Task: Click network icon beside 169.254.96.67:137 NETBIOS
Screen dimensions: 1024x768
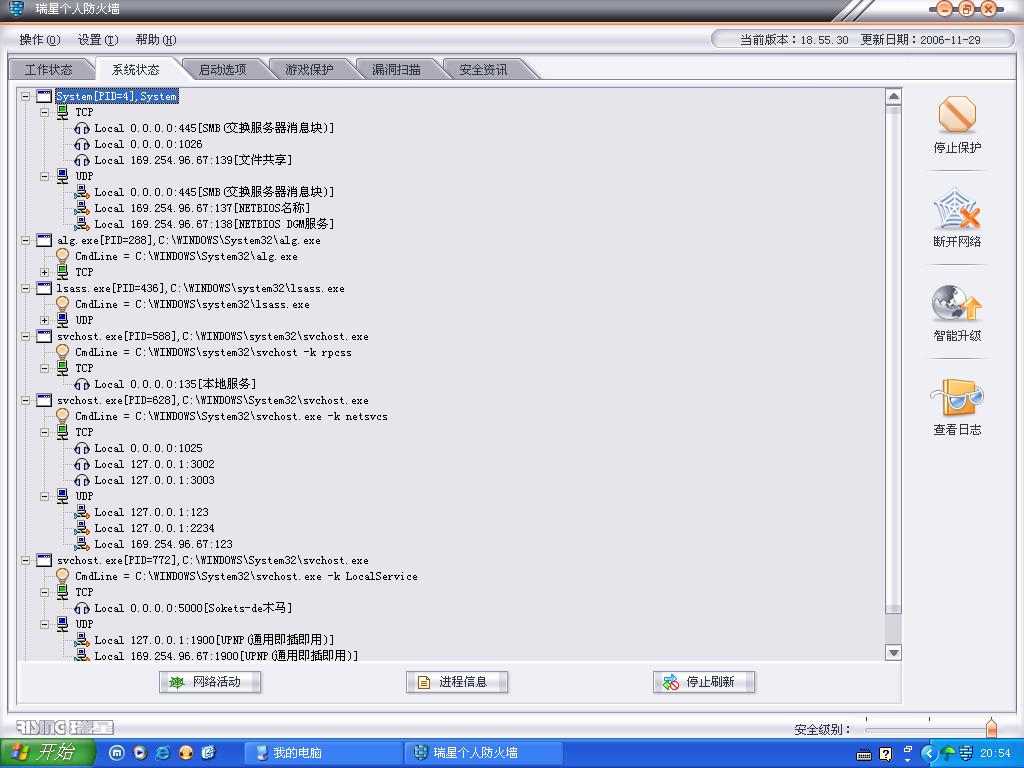Action: 82,208
